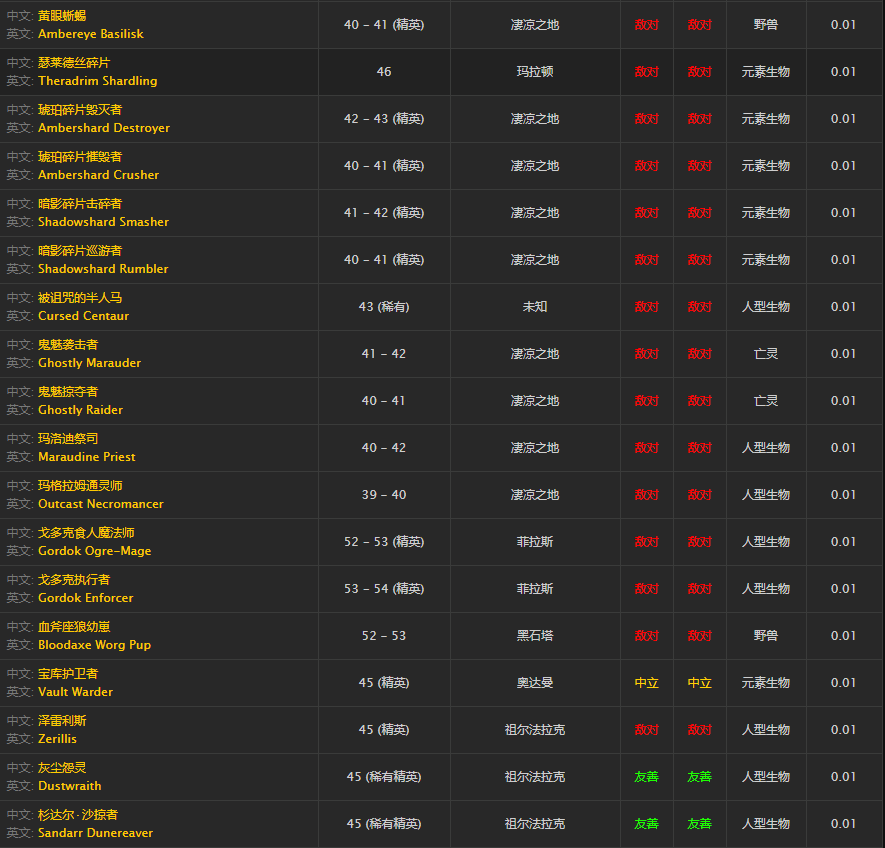Open Outcast Necromancer page
The width and height of the screenshot is (885, 848).
(x=100, y=504)
